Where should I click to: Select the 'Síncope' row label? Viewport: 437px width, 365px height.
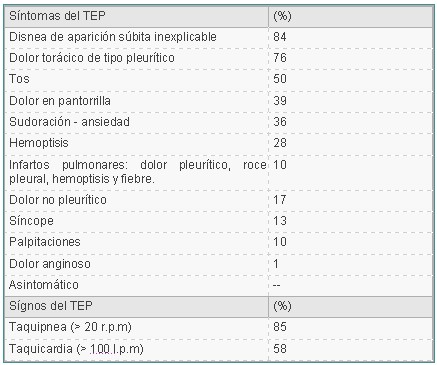pyautogui.click(x=31, y=221)
